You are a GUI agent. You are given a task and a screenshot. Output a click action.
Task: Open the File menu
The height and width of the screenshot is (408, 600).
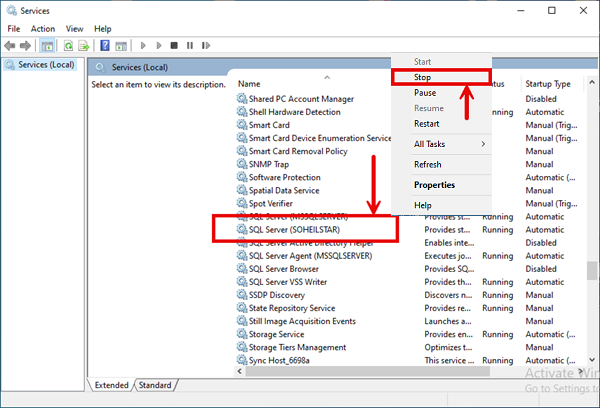pos(14,29)
